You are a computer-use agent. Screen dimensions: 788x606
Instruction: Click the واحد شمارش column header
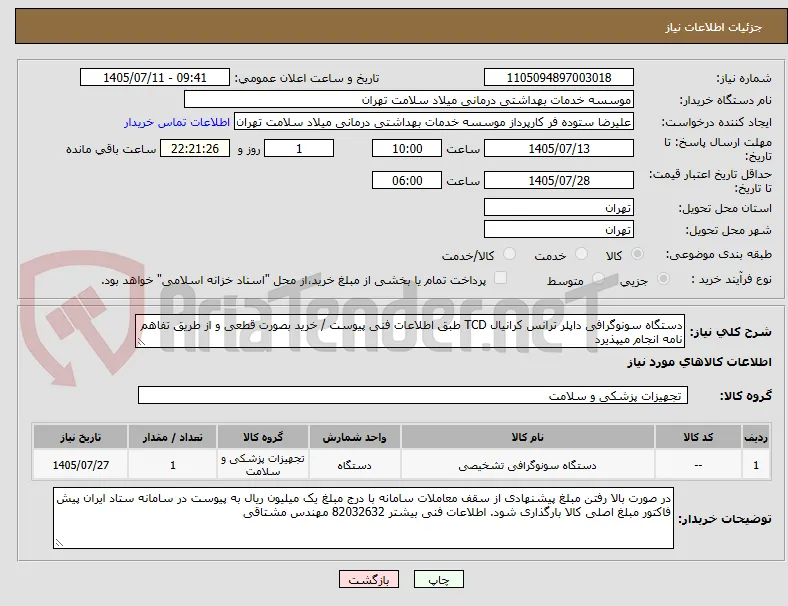[355, 437]
